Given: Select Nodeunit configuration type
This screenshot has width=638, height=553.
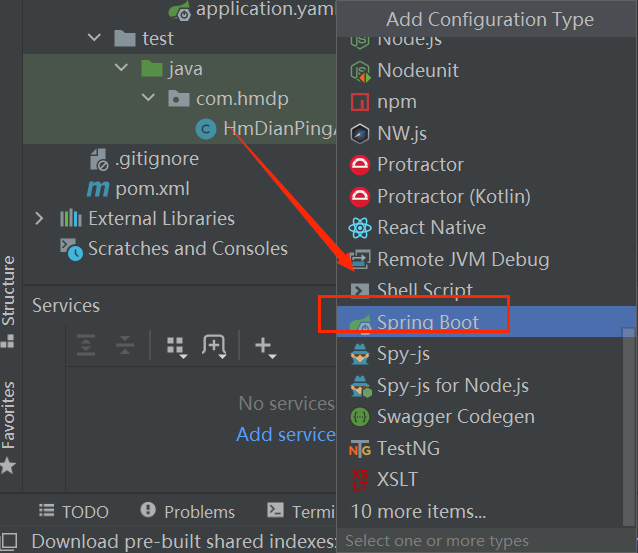Looking at the screenshot, I should pyautogui.click(x=486, y=71).
